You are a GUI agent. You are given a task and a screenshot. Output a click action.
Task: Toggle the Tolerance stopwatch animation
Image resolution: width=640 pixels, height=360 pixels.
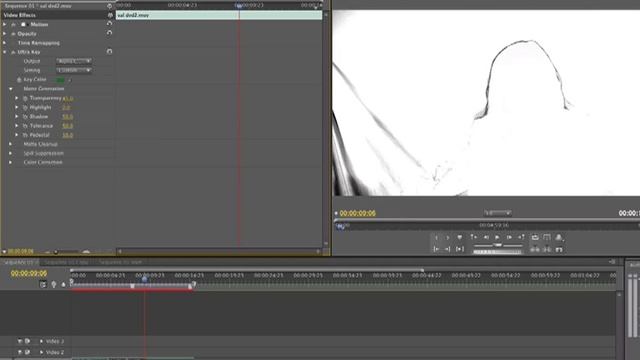[x=25, y=126]
